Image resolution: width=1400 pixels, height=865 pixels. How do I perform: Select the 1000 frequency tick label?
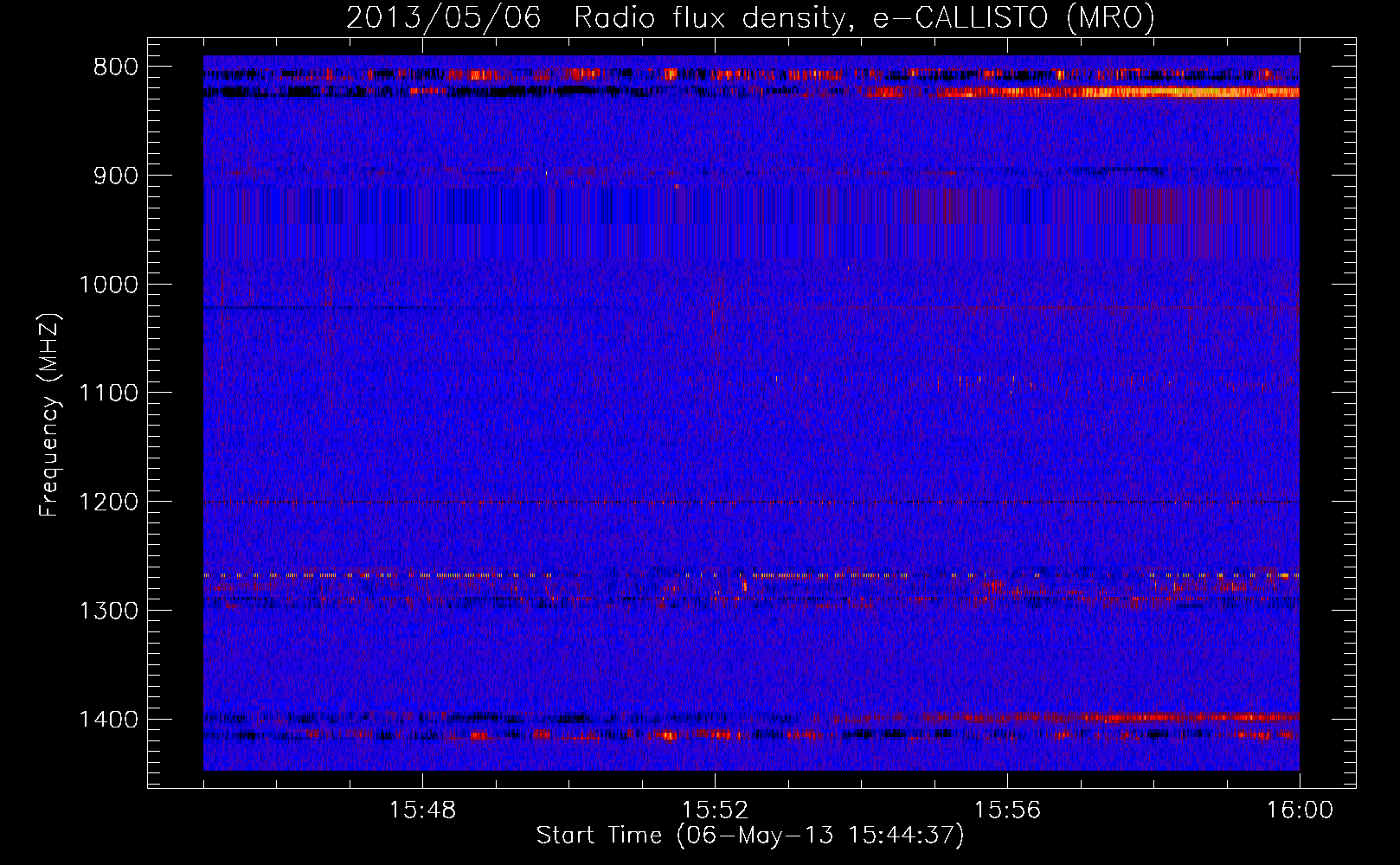coord(109,285)
